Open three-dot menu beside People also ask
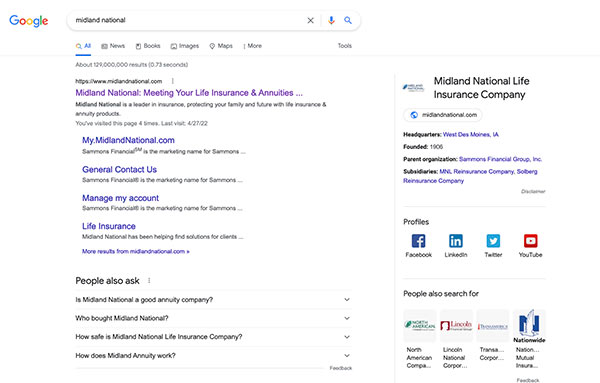The height and width of the screenshot is (383, 600). (x=149, y=280)
